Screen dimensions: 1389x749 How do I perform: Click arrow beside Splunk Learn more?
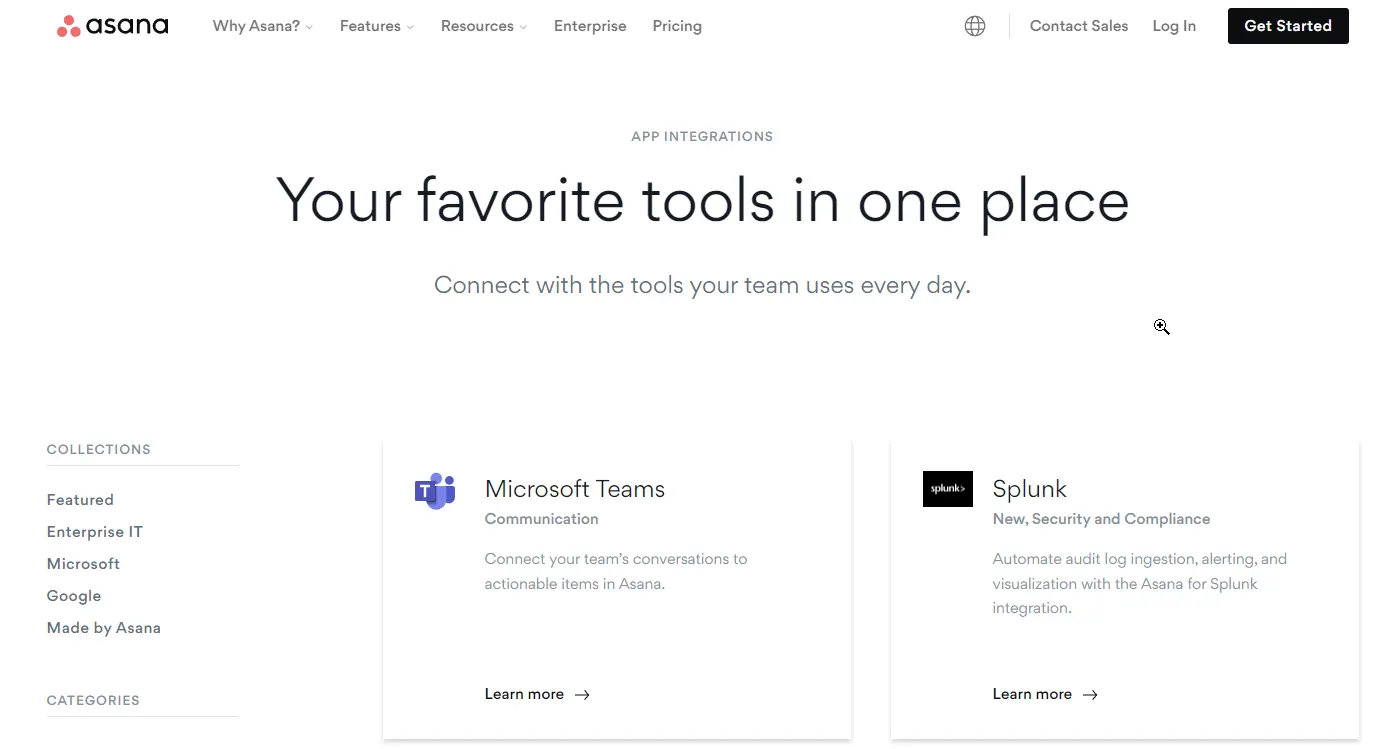click(x=1090, y=694)
